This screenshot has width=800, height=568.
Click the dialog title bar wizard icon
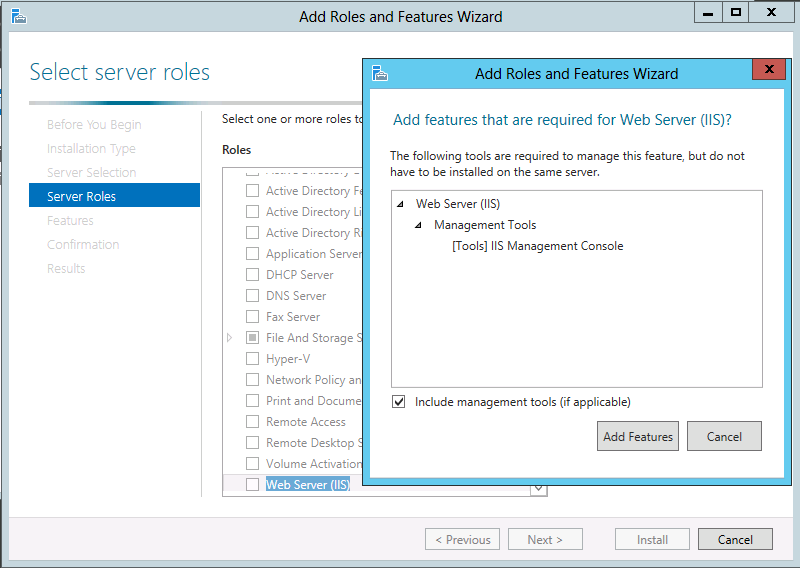[380, 73]
